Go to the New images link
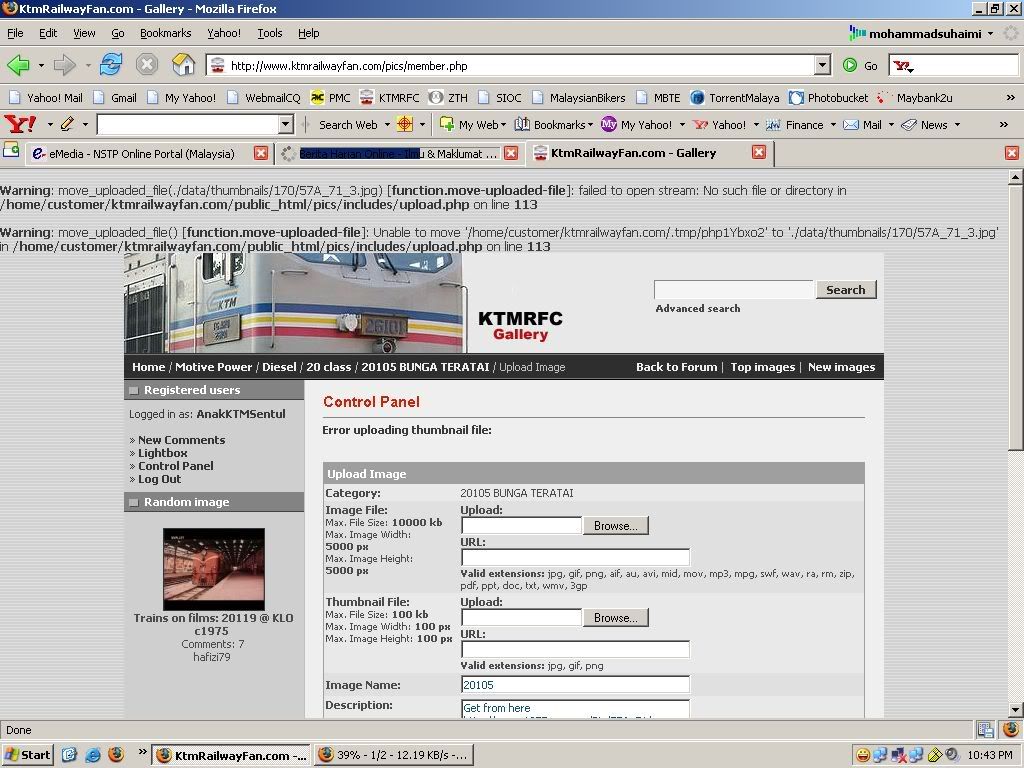The image size is (1024, 768). [x=841, y=367]
